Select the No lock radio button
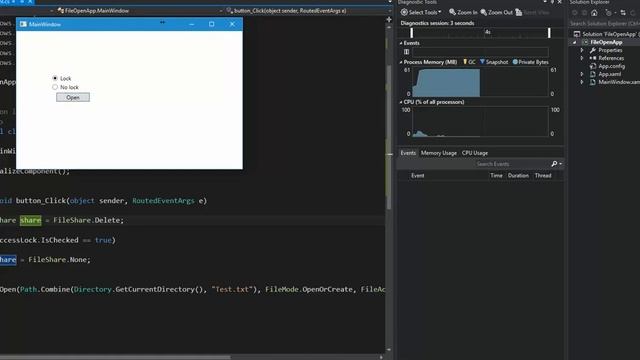The width and height of the screenshot is (640, 360). tap(55, 87)
